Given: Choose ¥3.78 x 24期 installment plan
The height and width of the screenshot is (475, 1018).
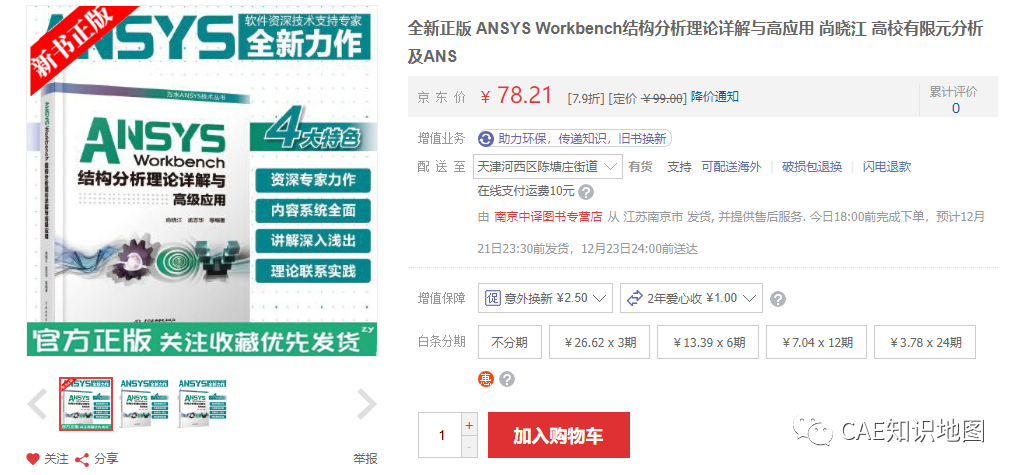Looking at the screenshot, I should click(x=925, y=342).
